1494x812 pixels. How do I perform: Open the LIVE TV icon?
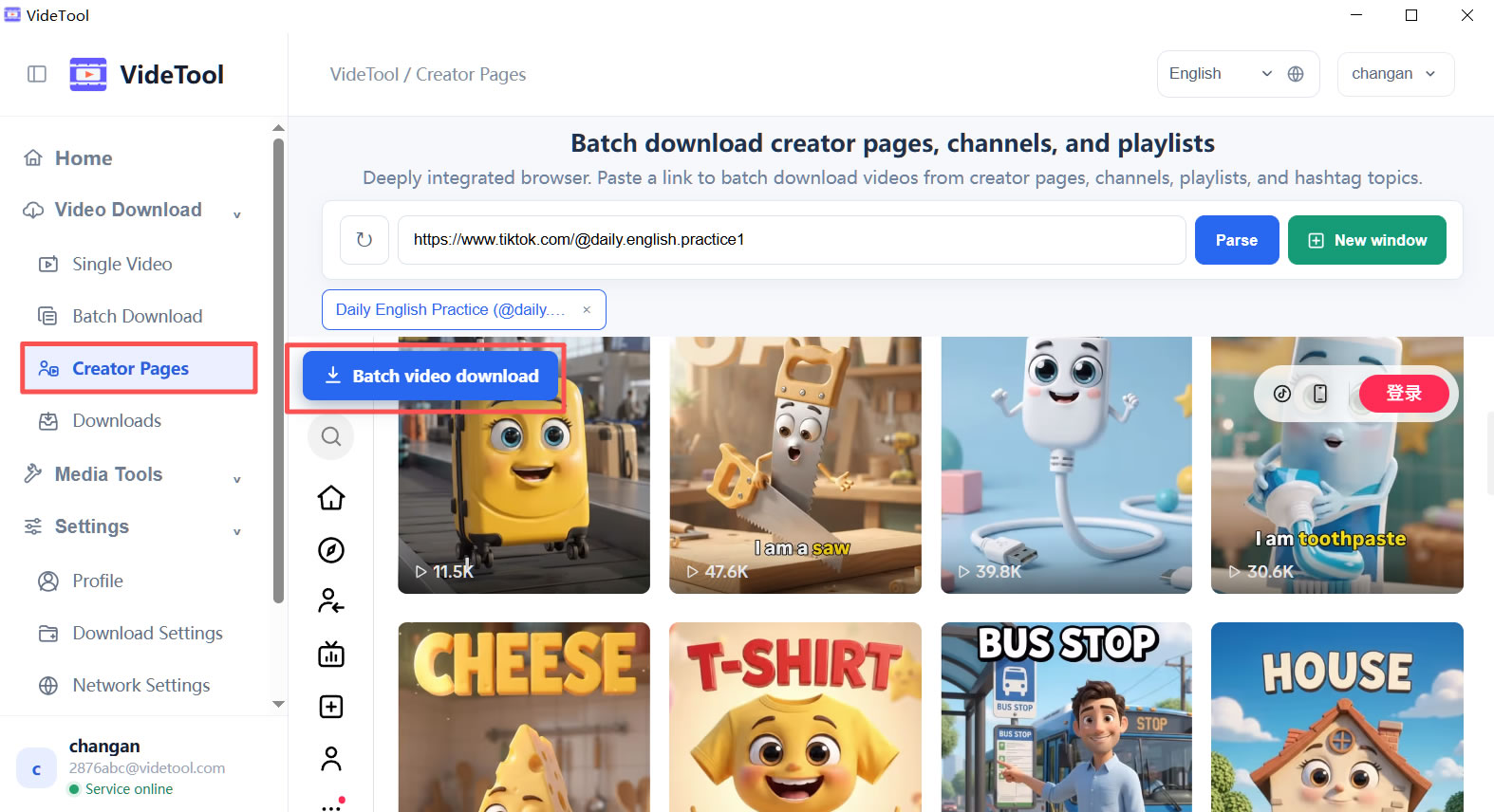click(x=331, y=654)
